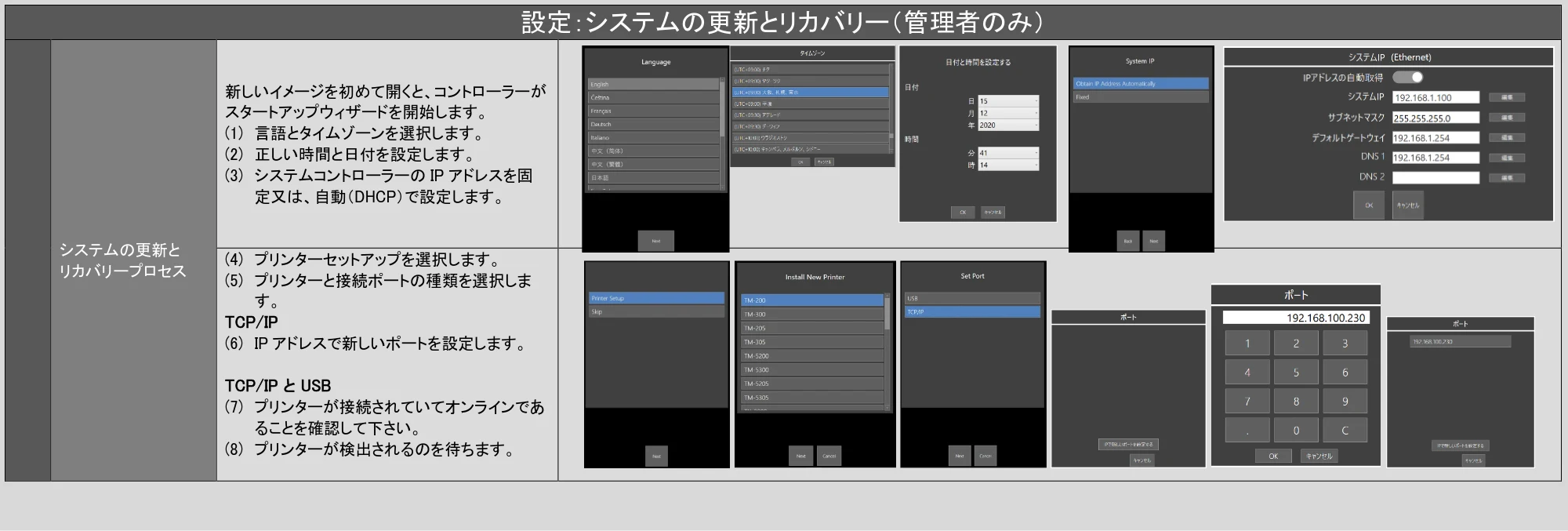Click the edit button beside DNS 2
Screen dimensions: 1568x531
coord(1507,178)
